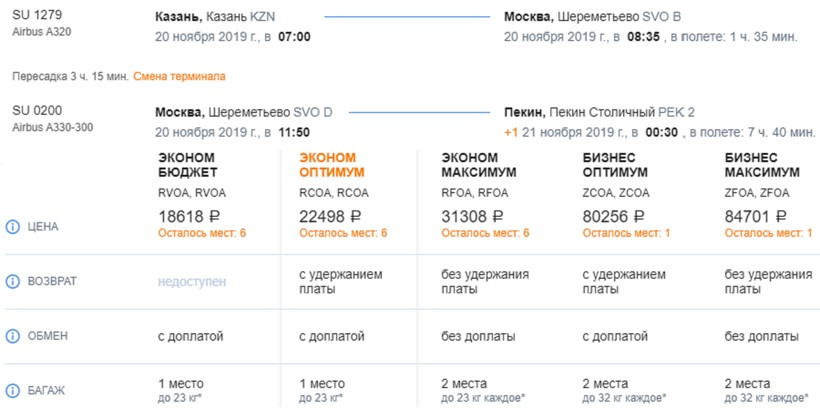Click info icon beside ВОЗВРАТ row
Viewport: 820px width, 408px height.
pos(13,283)
